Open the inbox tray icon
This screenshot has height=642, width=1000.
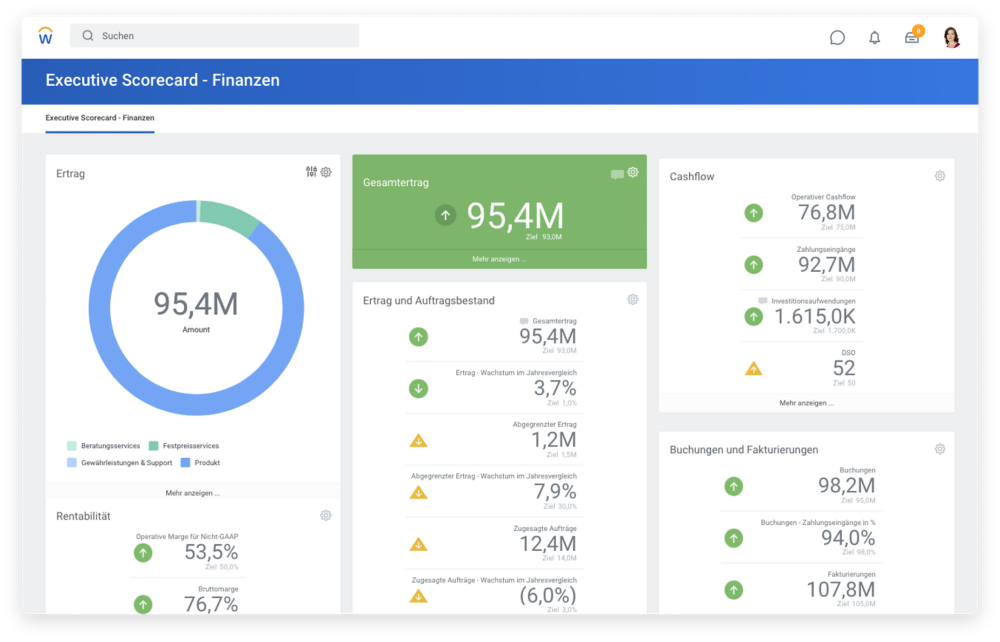tap(912, 38)
